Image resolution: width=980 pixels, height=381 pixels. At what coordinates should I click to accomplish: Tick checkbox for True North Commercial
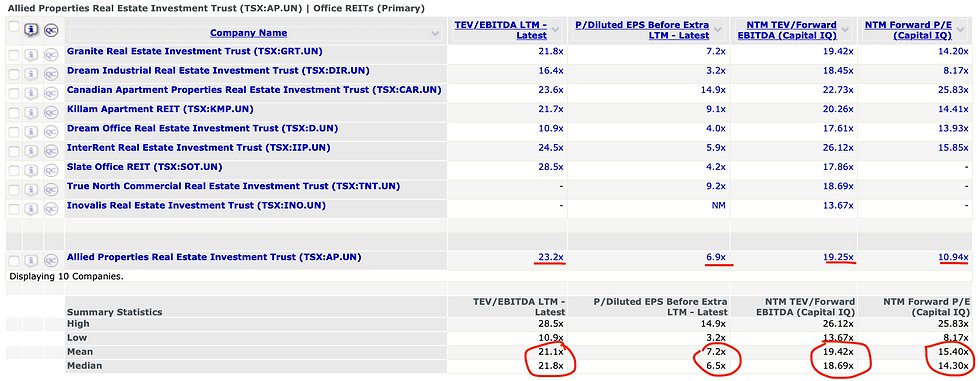[x=14, y=190]
